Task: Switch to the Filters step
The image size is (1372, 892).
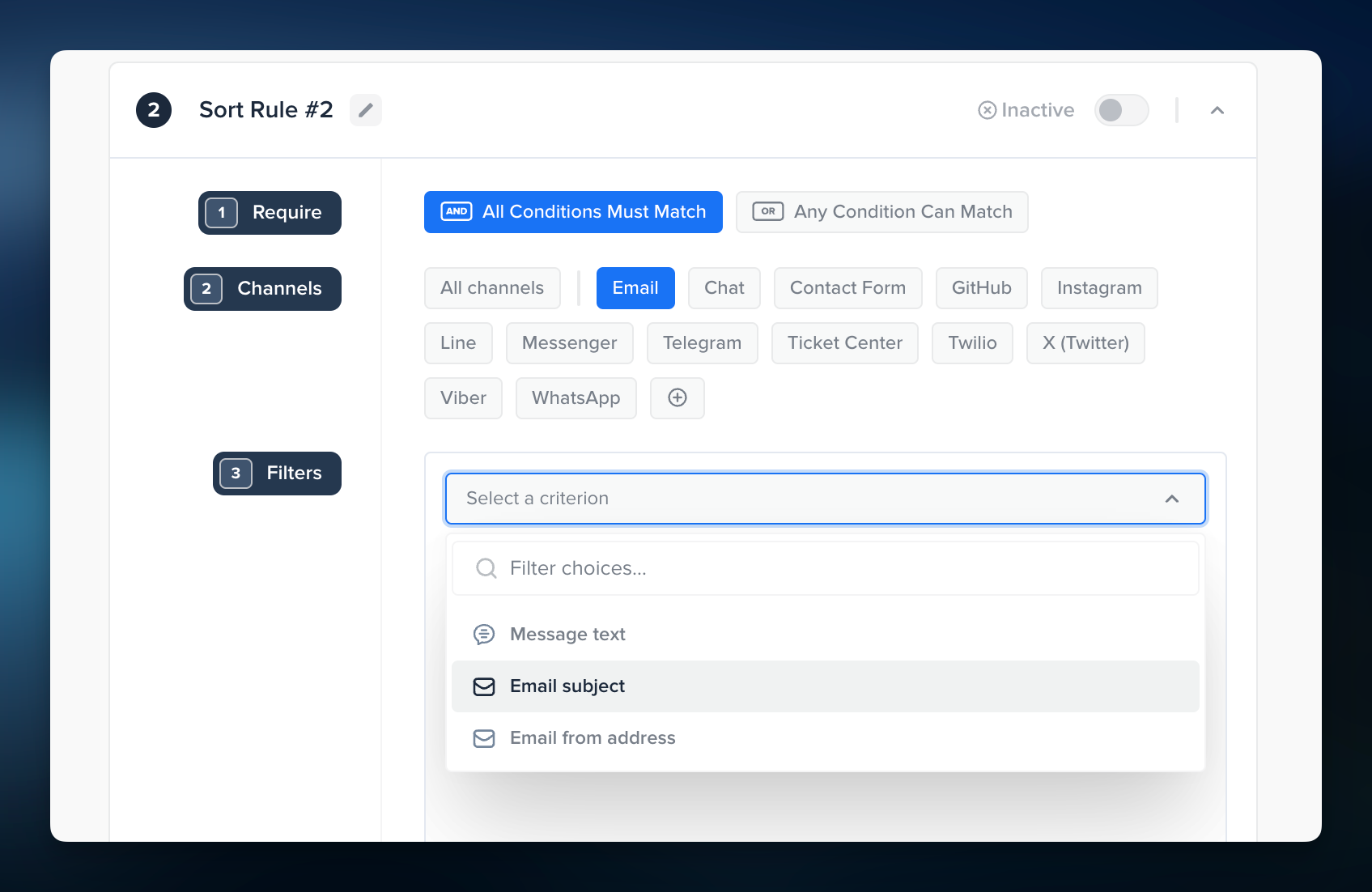Action: [276, 473]
